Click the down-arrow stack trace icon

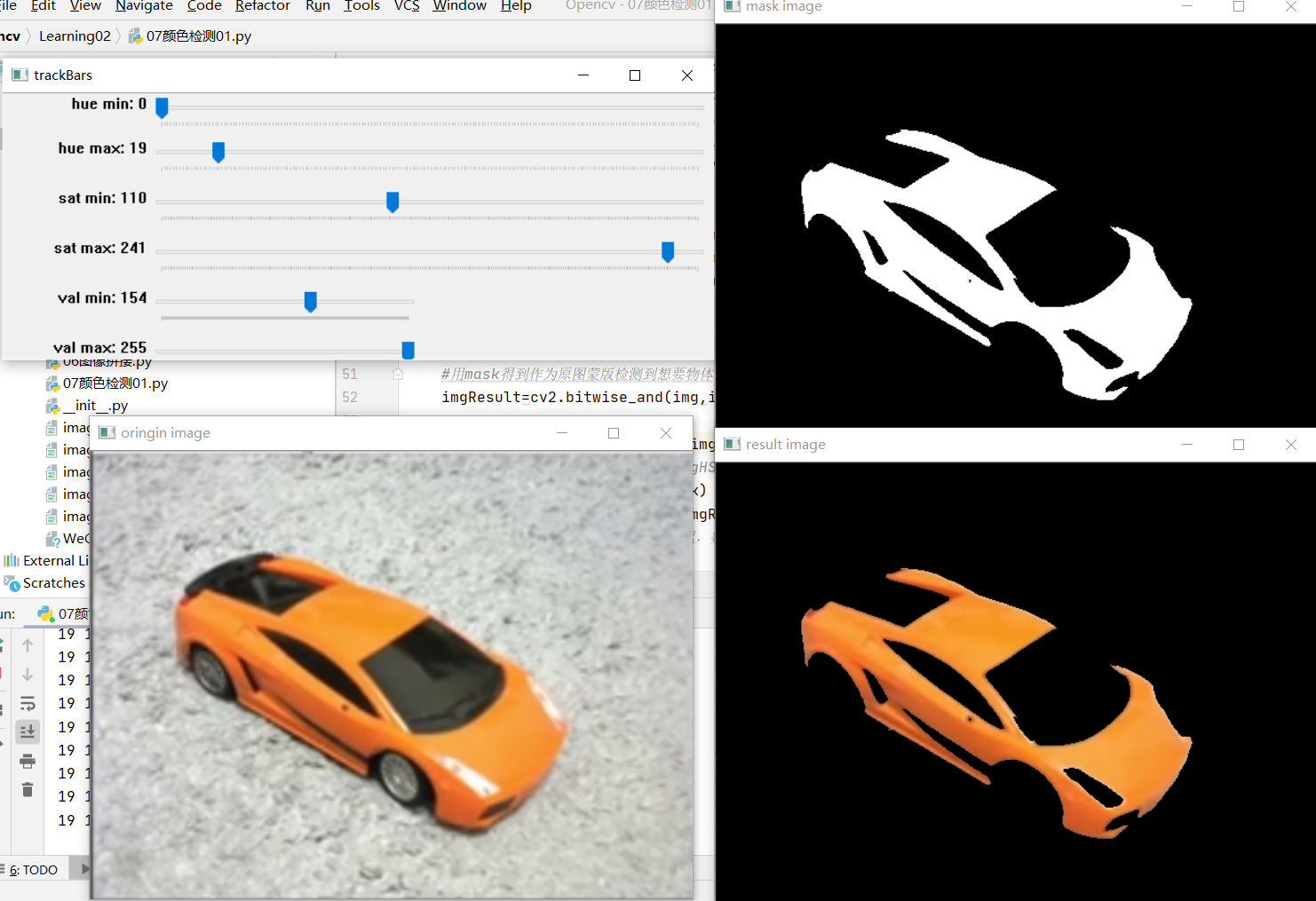click(28, 674)
